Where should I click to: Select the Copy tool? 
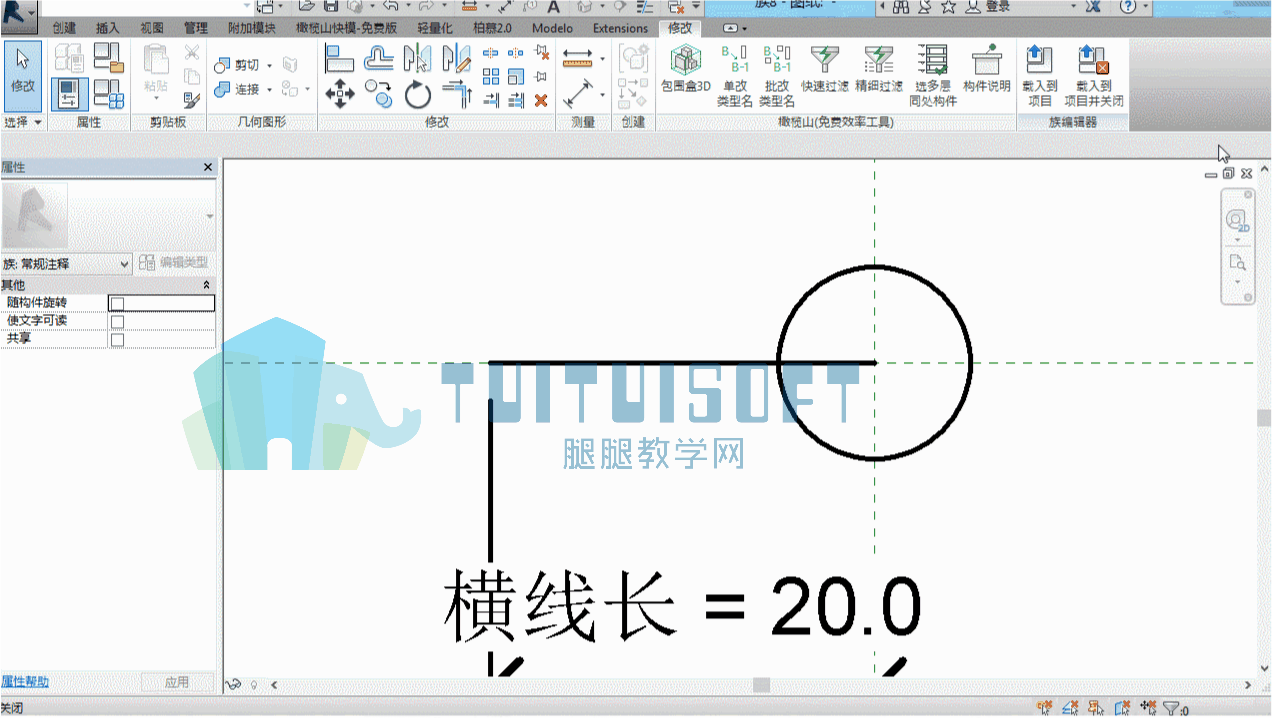(x=378, y=95)
